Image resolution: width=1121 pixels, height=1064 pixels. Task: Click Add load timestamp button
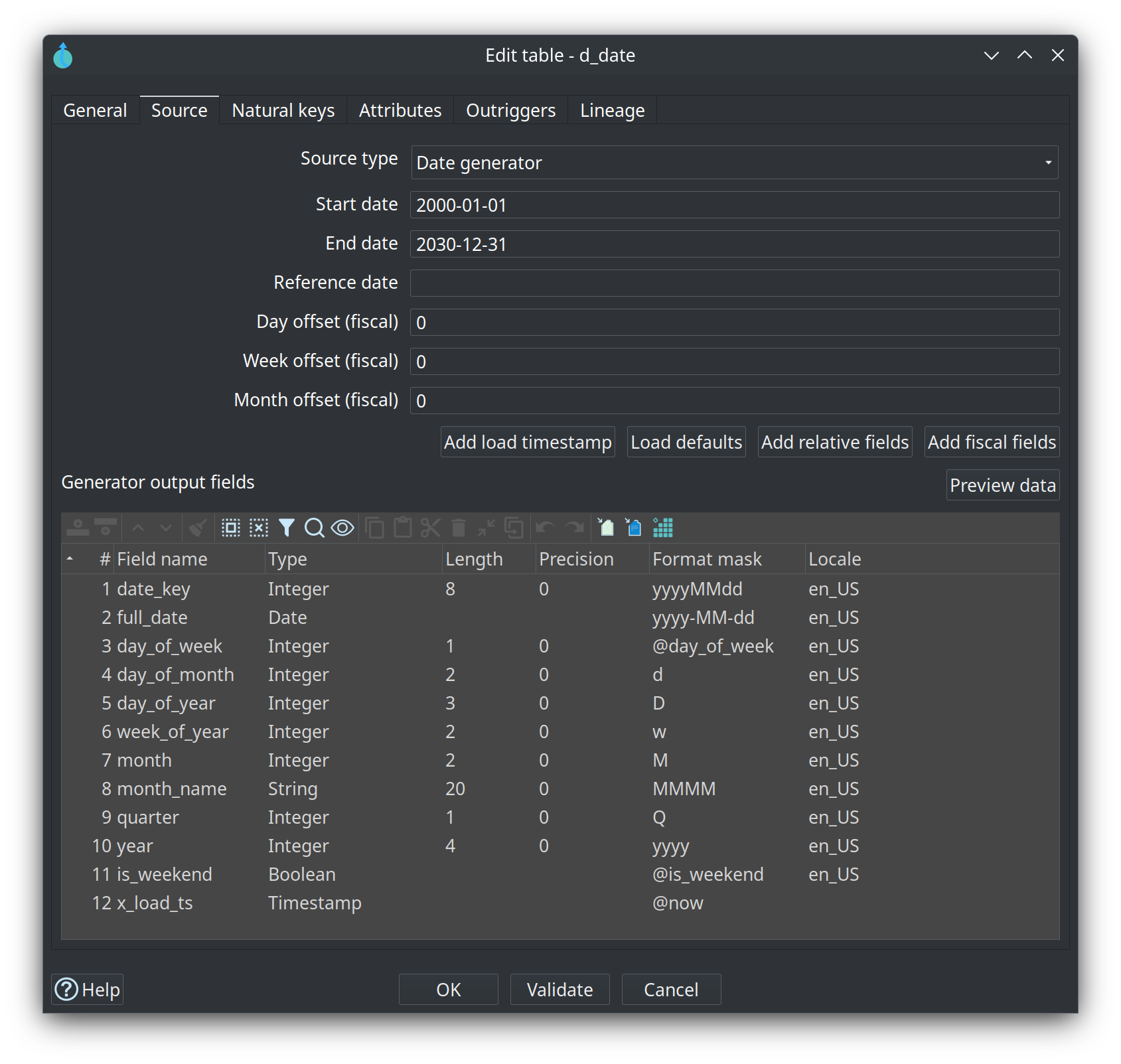pyautogui.click(x=528, y=442)
